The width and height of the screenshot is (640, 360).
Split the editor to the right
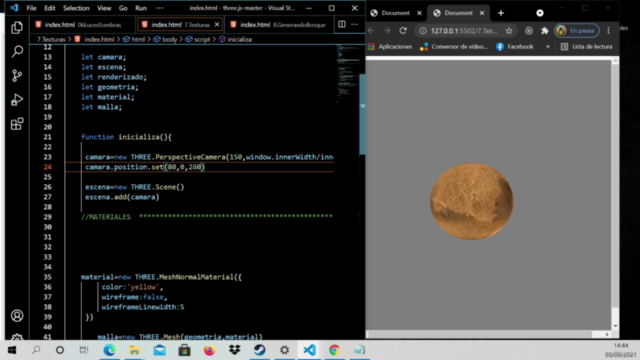[x=342, y=24]
